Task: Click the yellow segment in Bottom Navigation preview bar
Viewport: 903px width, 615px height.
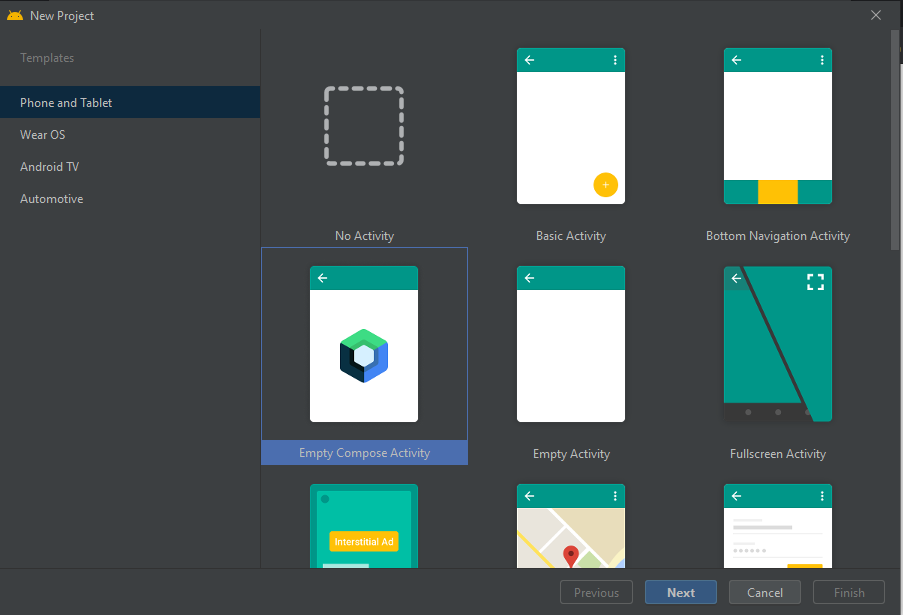Action: (777, 189)
